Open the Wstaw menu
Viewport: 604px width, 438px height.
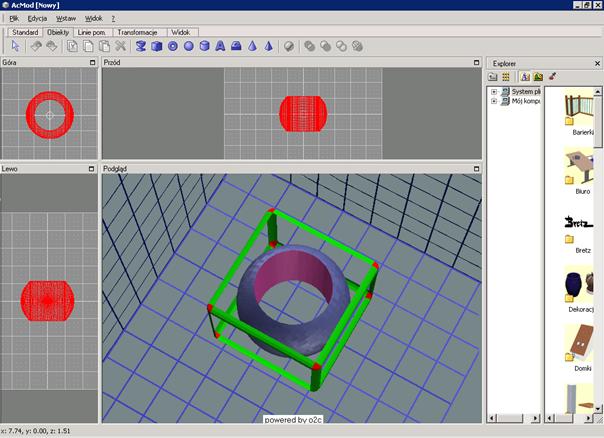(66, 18)
